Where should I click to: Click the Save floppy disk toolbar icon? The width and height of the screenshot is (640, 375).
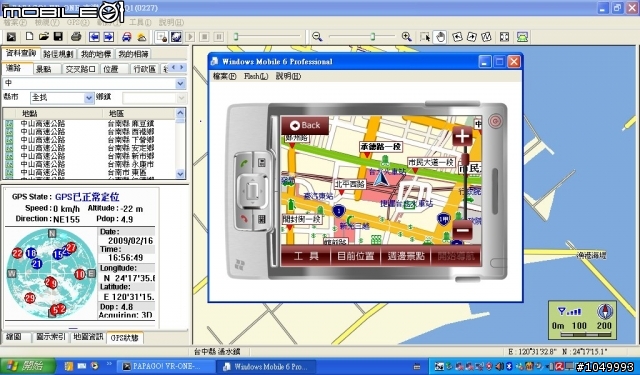tap(59, 37)
